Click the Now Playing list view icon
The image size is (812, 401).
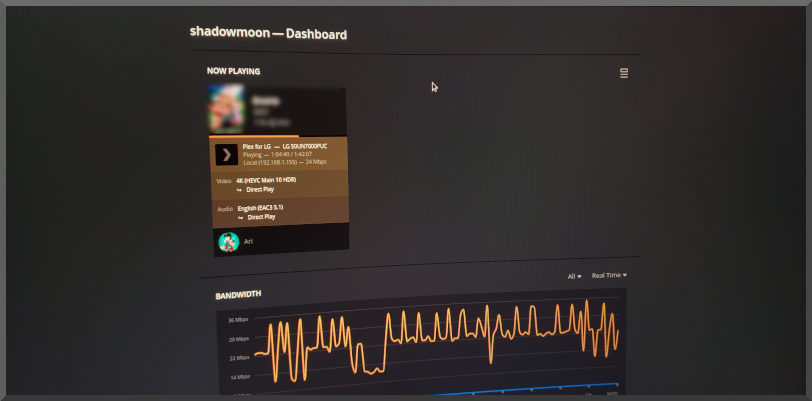coord(624,73)
